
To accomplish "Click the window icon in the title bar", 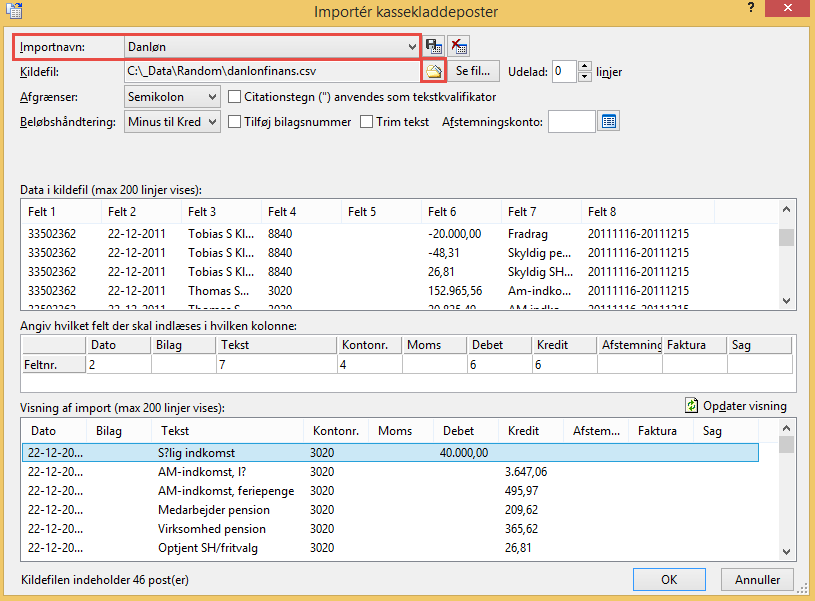I will tap(11, 10).
